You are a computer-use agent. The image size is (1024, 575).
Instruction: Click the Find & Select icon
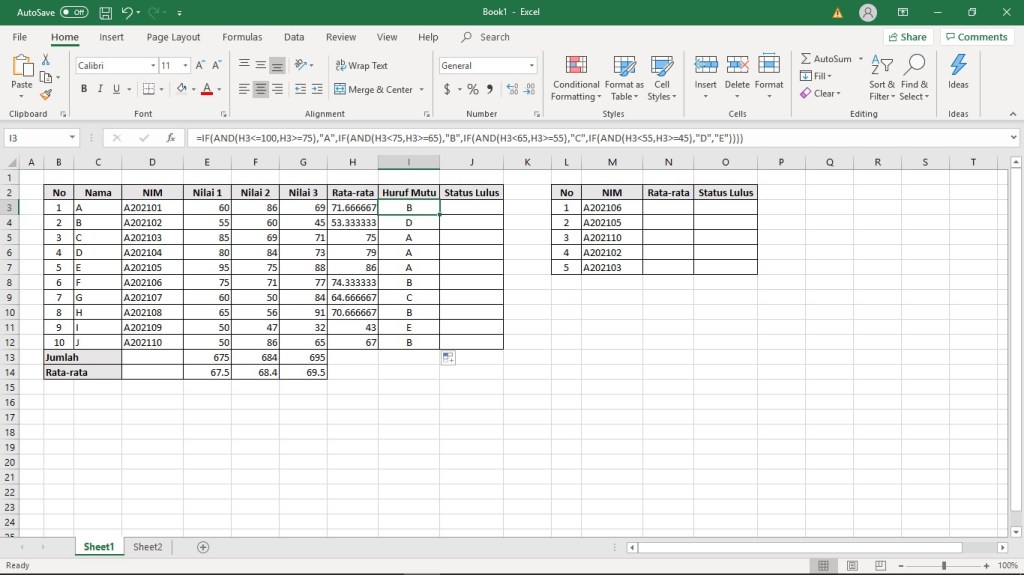(913, 77)
